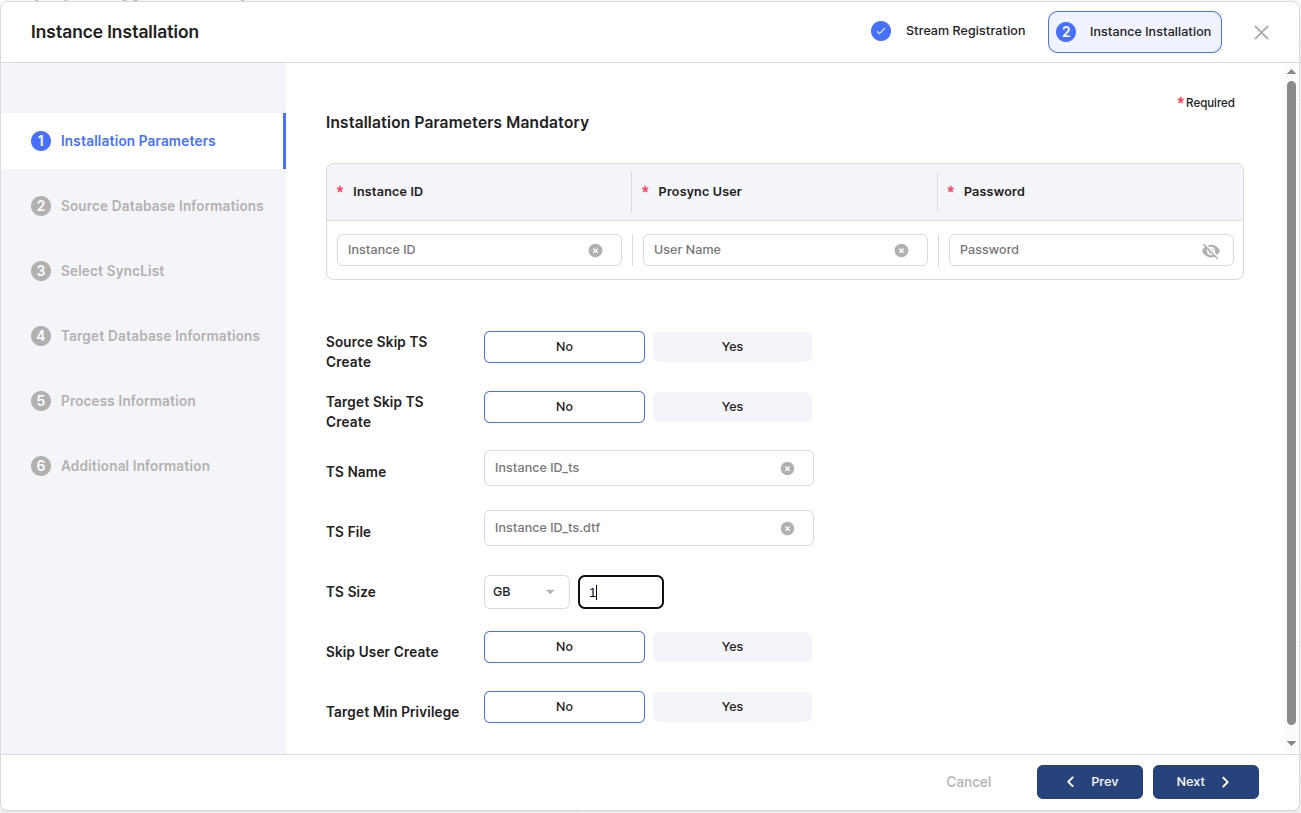Set Source Skip TS Create to Yes

point(732,347)
